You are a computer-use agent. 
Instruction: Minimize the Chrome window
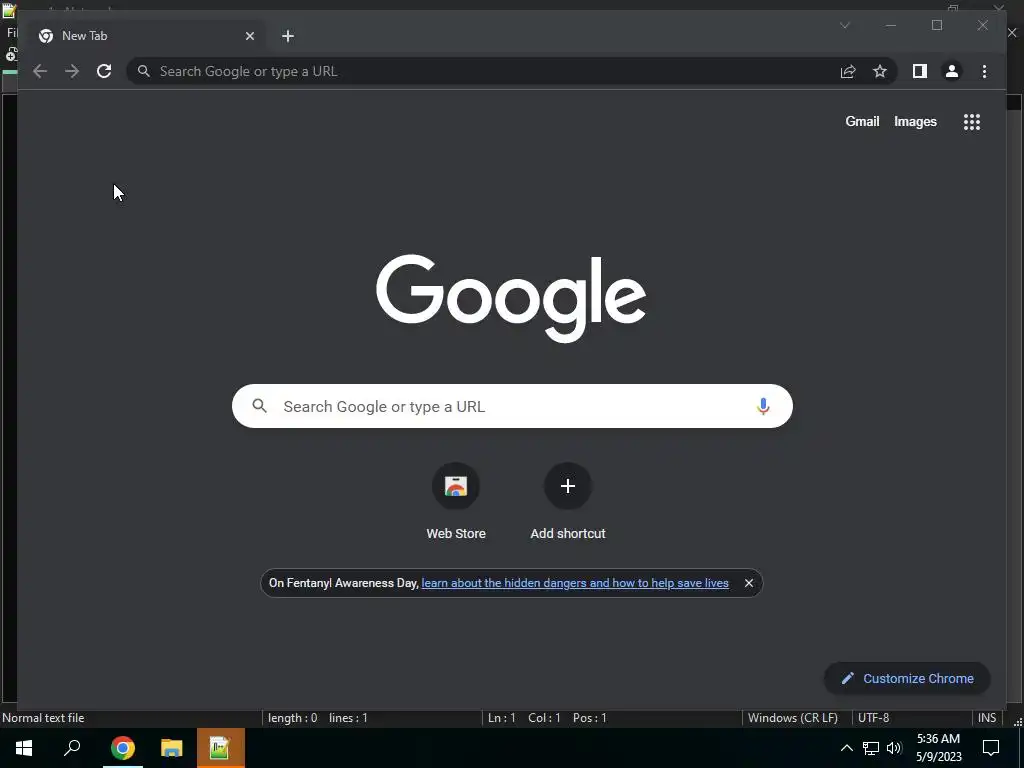(891, 25)
